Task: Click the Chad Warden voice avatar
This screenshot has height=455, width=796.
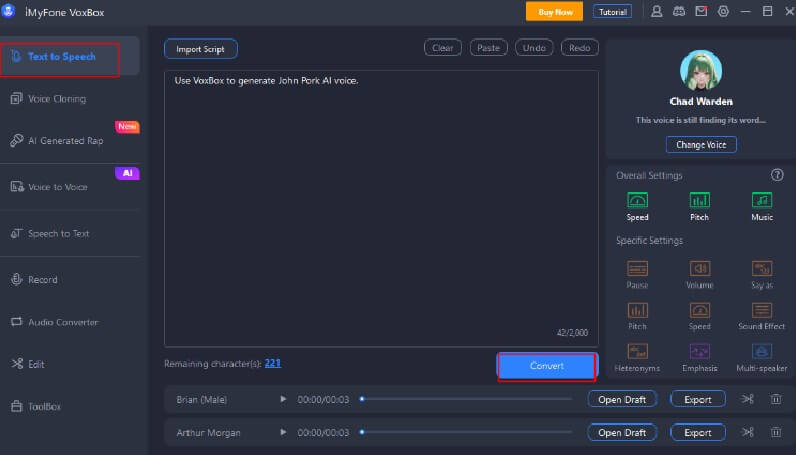Action: pos(701,71)
